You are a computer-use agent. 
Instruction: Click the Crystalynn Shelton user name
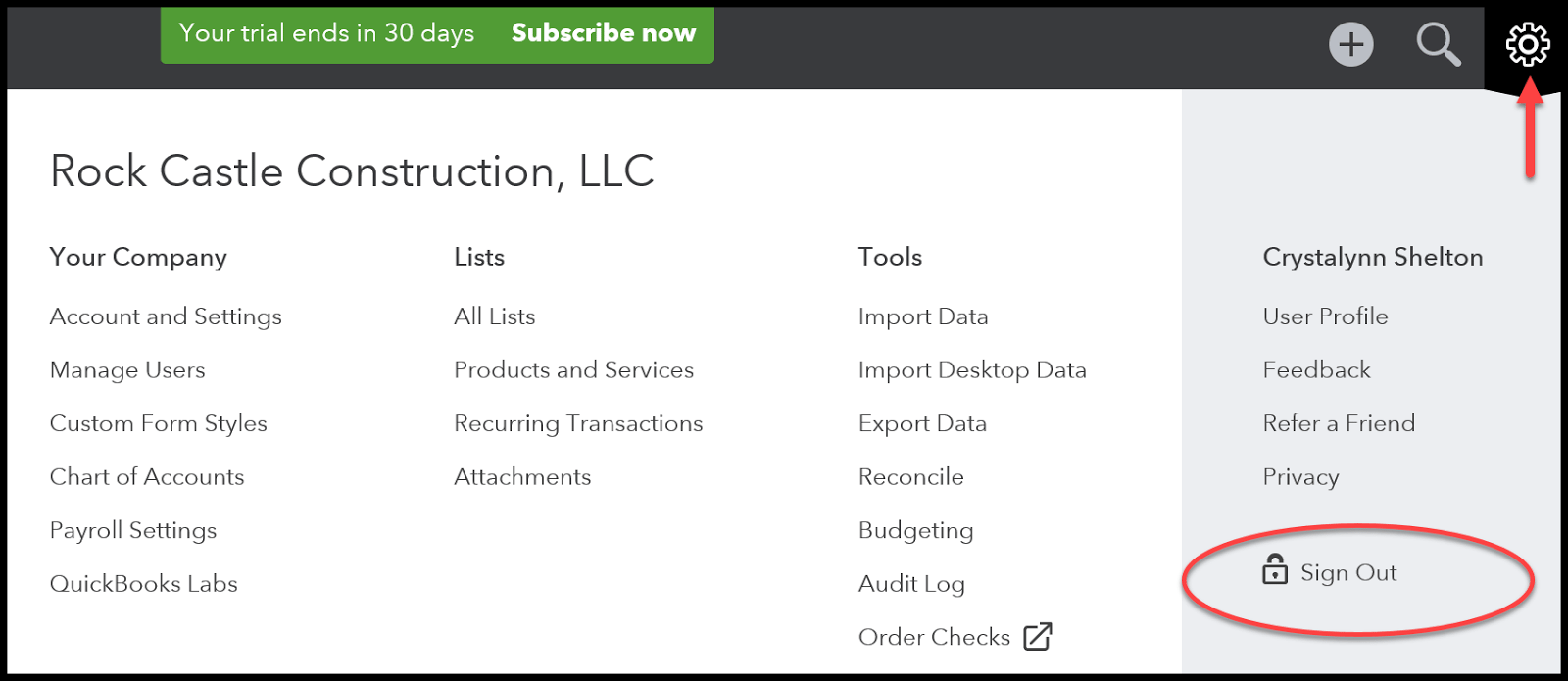pos(1373,257)
